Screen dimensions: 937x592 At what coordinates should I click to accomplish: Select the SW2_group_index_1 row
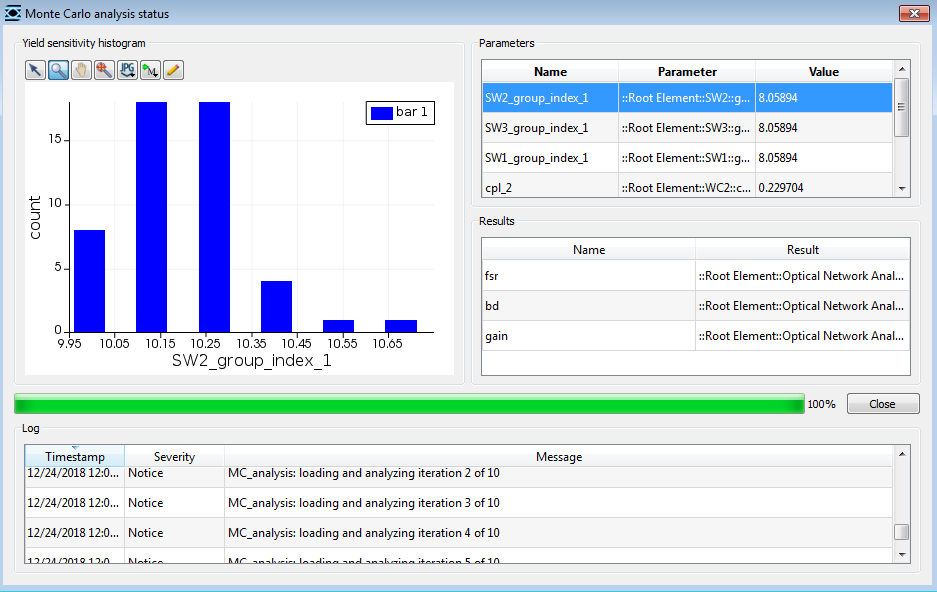[x=687, y=97]
